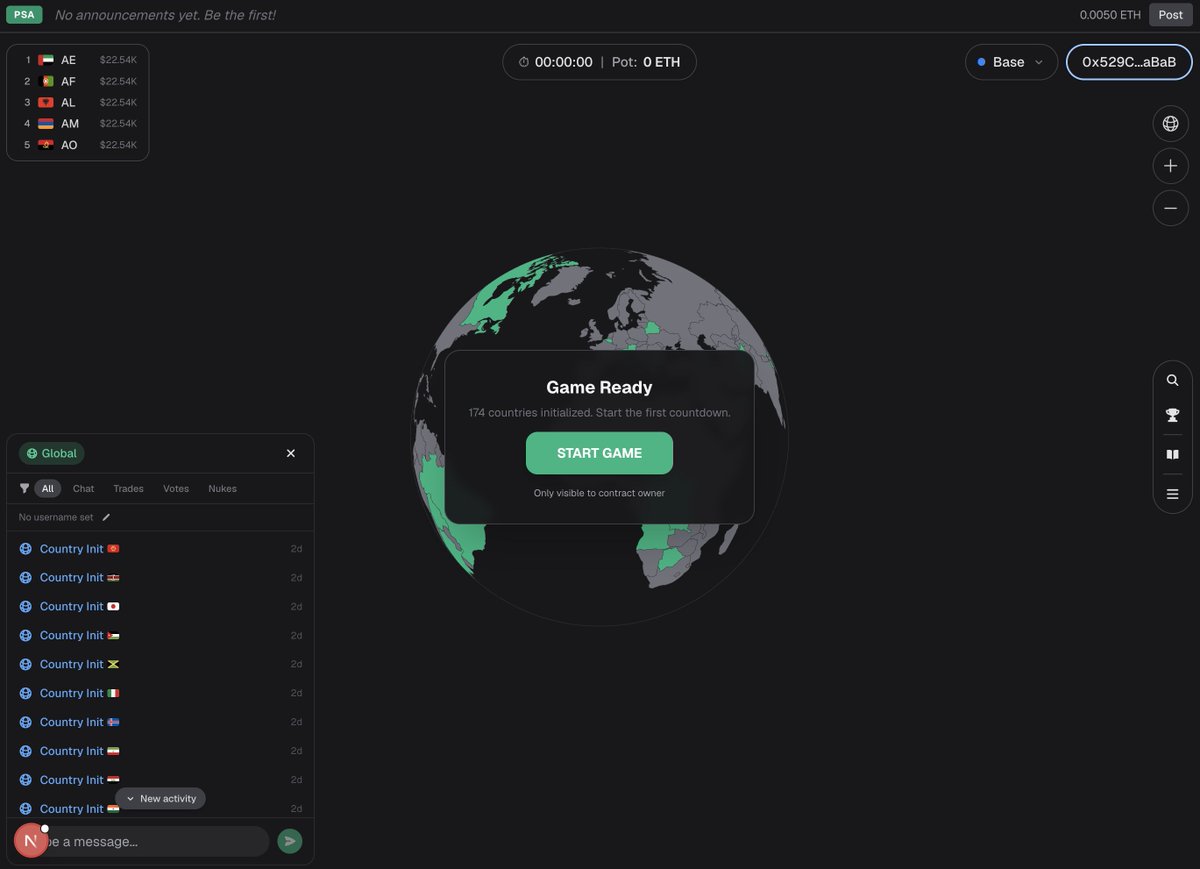1200x869 pixels.
Task: Click the filter funnel icon in chat panel
Action: point(24,488)
